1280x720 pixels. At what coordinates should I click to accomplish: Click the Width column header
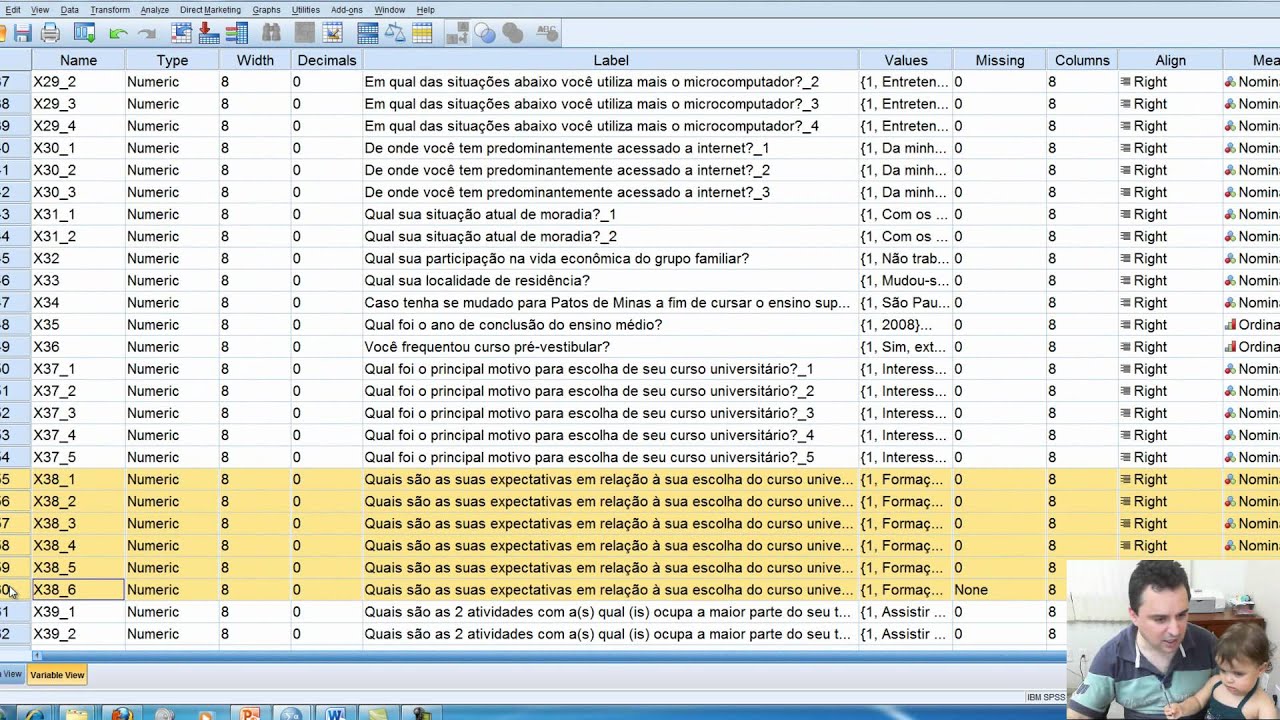point(255,60)
